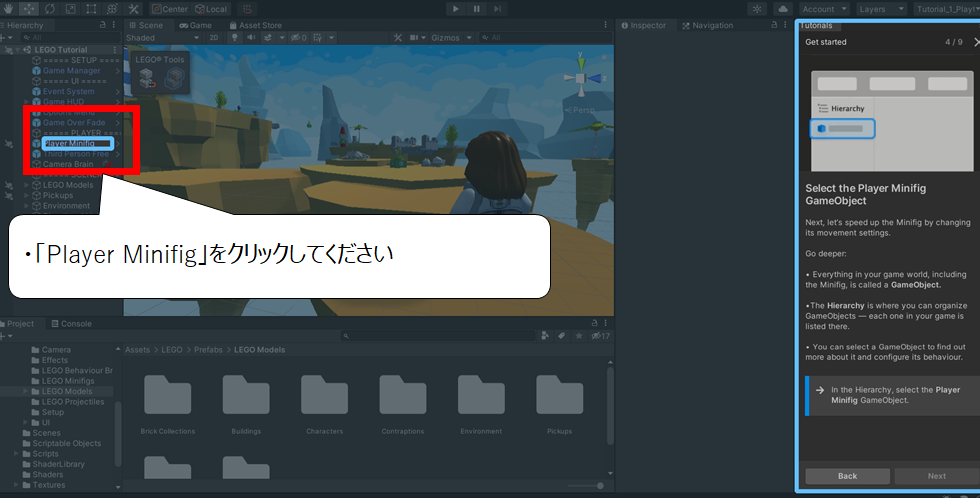
Task: Switch to the Navigation tab
Action: (x=708, y=25)
